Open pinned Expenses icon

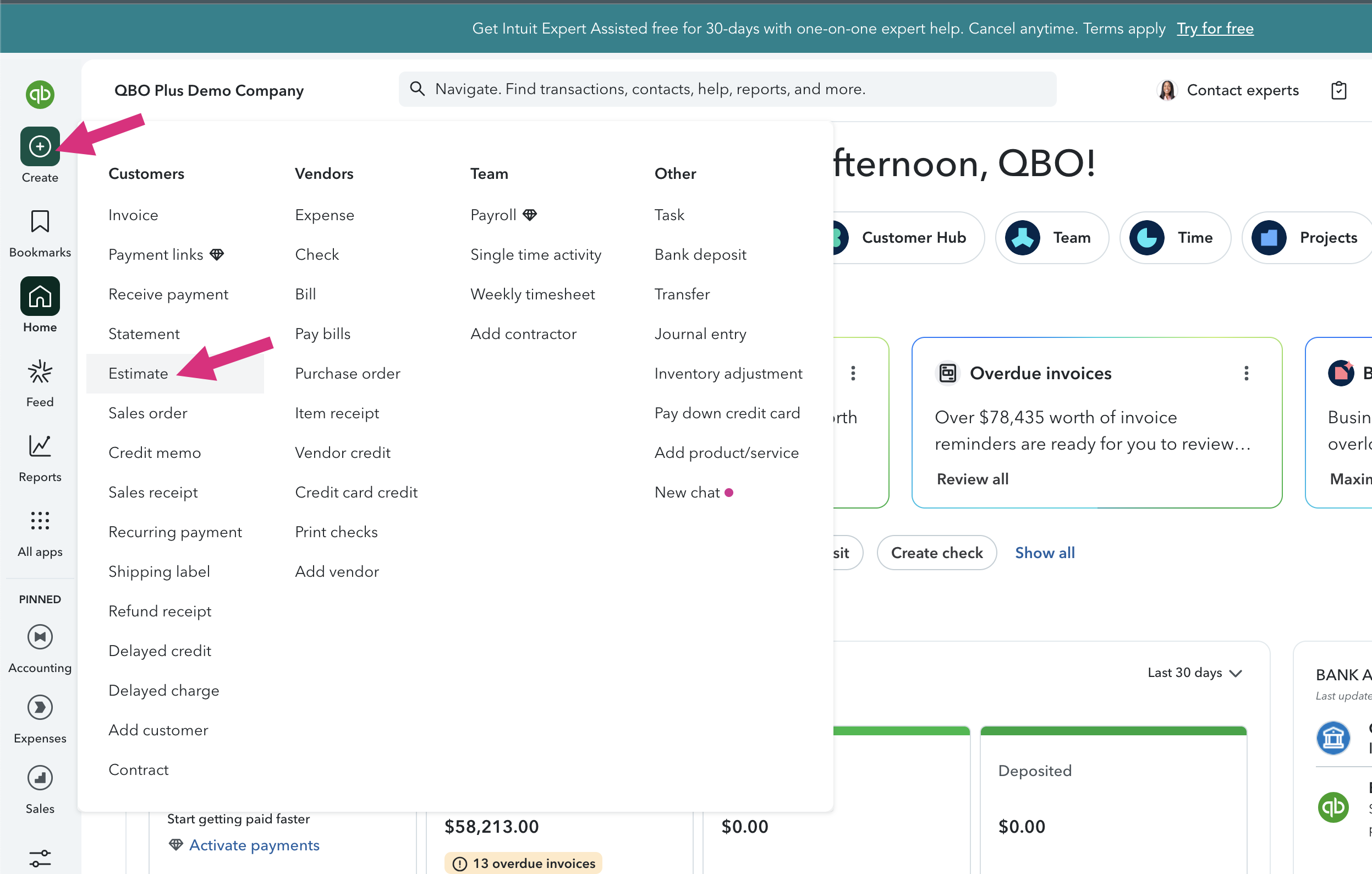[40, 708]
